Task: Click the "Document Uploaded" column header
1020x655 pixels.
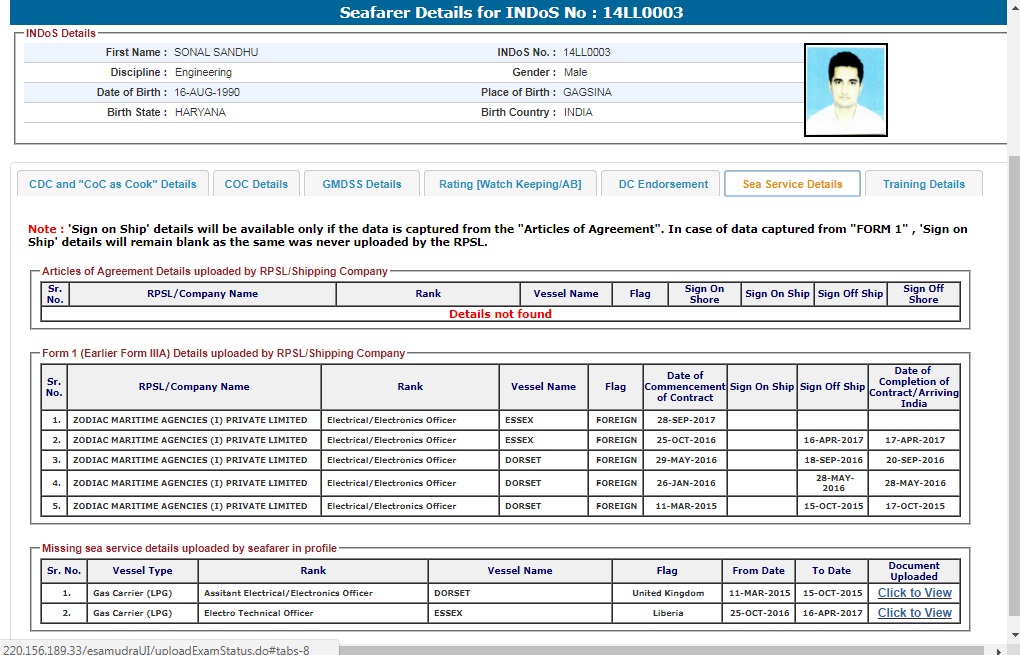Action: click(x=914, y=571)
